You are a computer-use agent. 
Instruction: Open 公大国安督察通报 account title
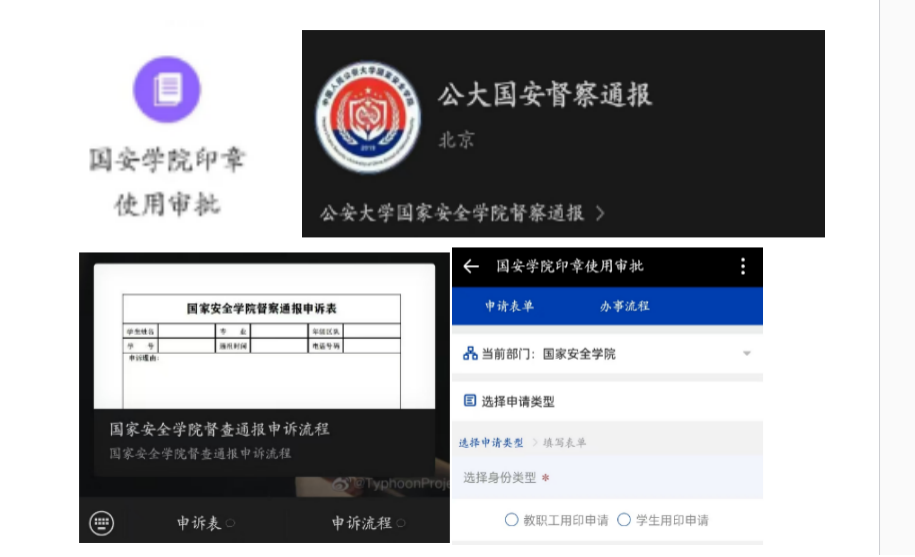click(545, 94)
